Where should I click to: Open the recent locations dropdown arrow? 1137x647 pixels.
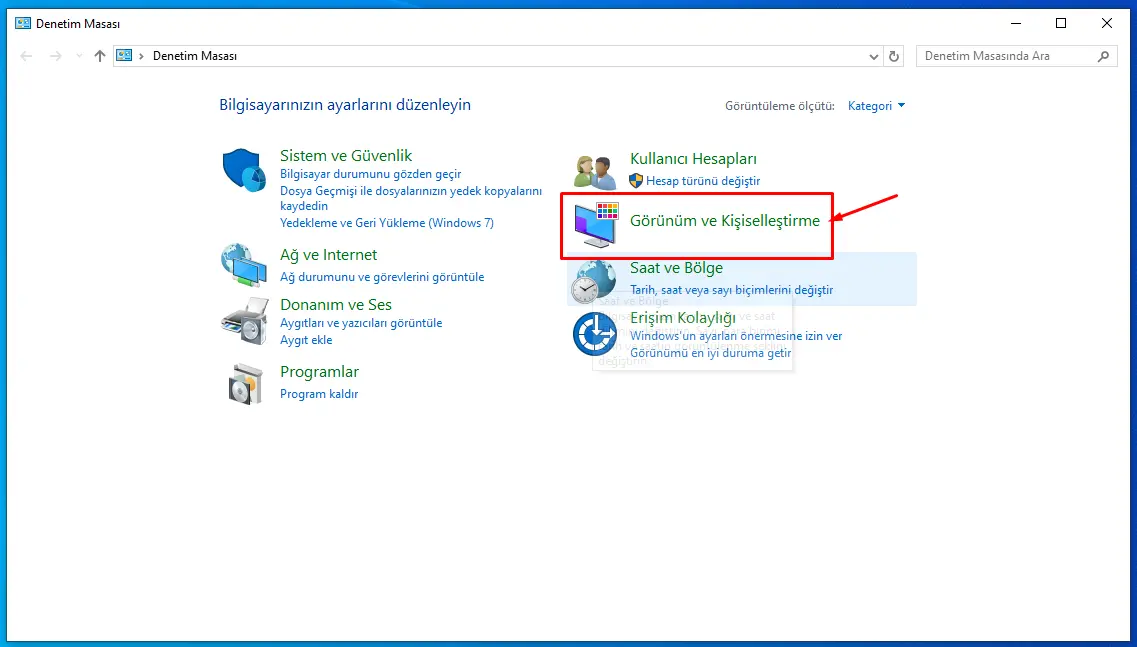click(79, 56)
